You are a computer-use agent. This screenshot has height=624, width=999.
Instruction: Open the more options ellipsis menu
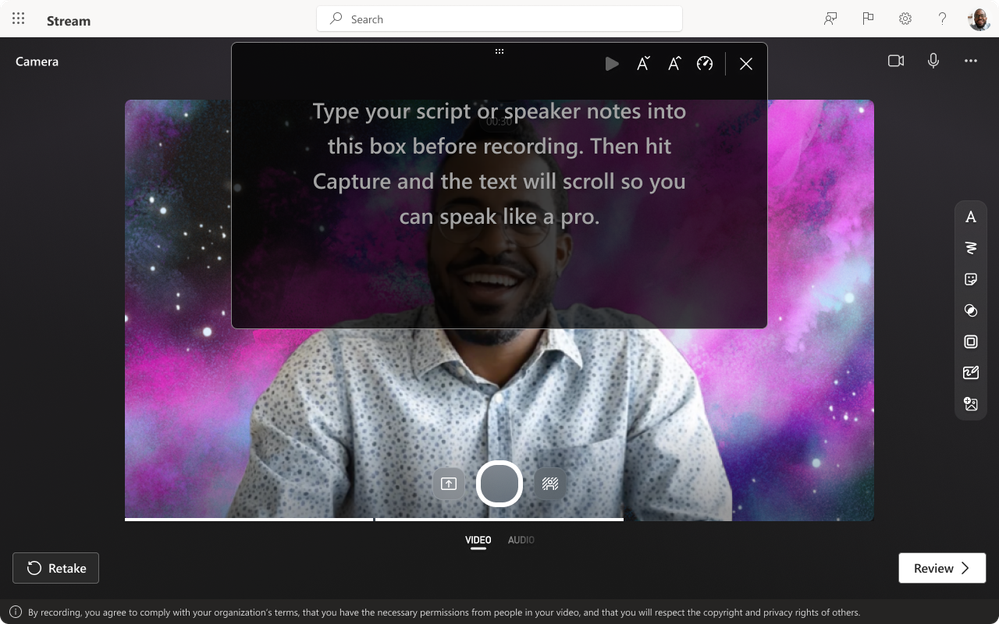pyautogui.click(x=970, y=61)
